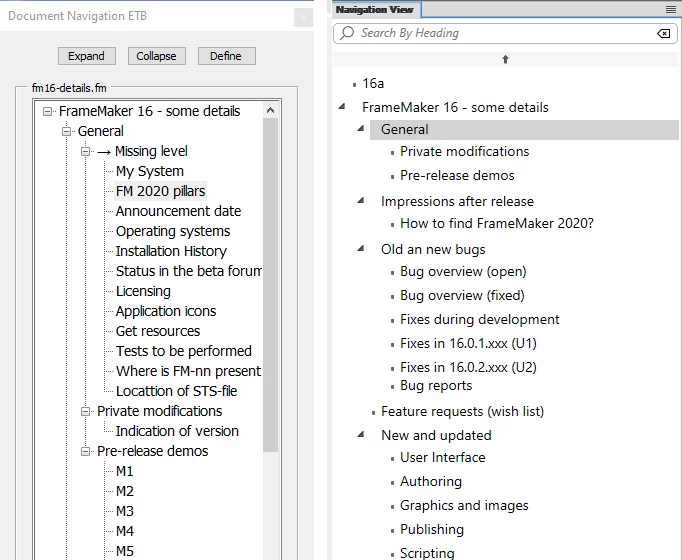The height and width of the screenshot is (560, 682).
Task: Select Licensing item
Action: (143, 291)
